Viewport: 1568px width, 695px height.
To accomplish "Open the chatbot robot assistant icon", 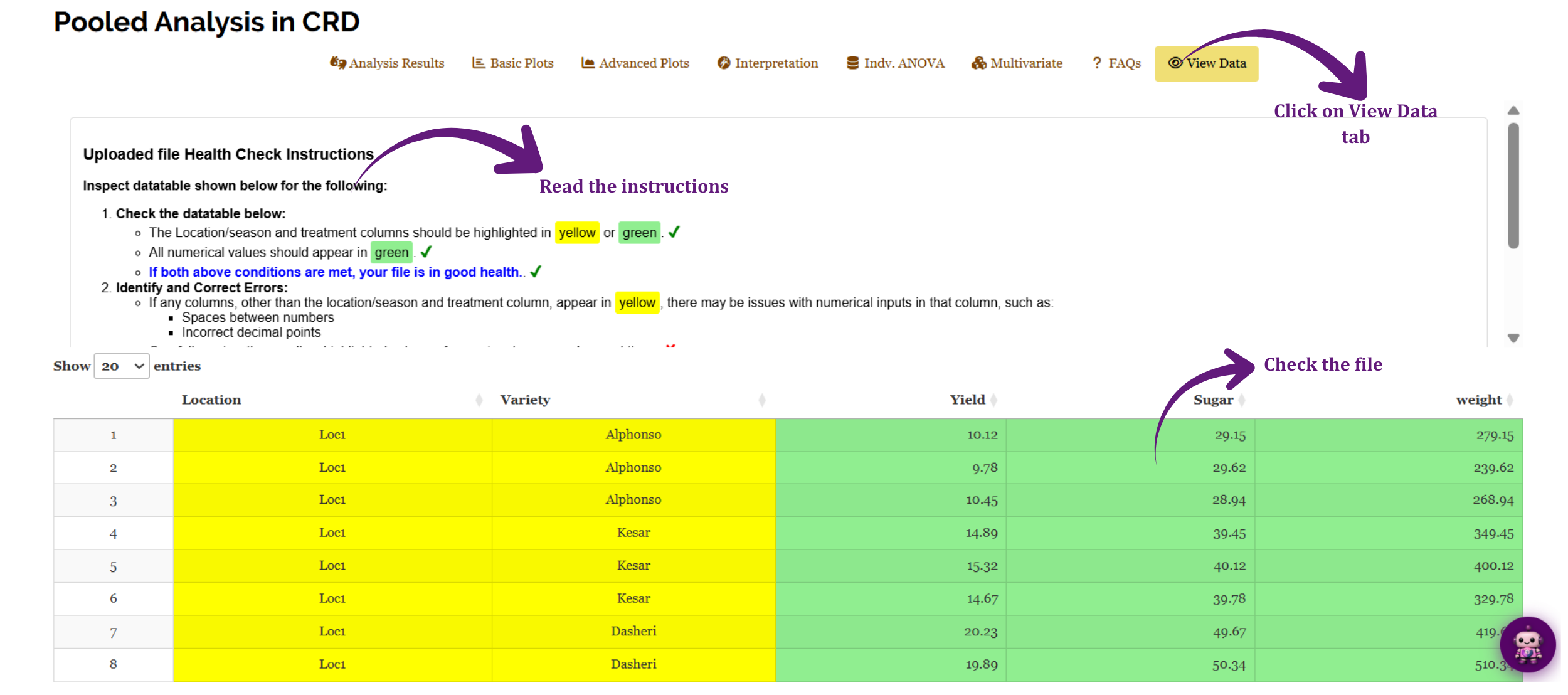I will [1528, 645].
